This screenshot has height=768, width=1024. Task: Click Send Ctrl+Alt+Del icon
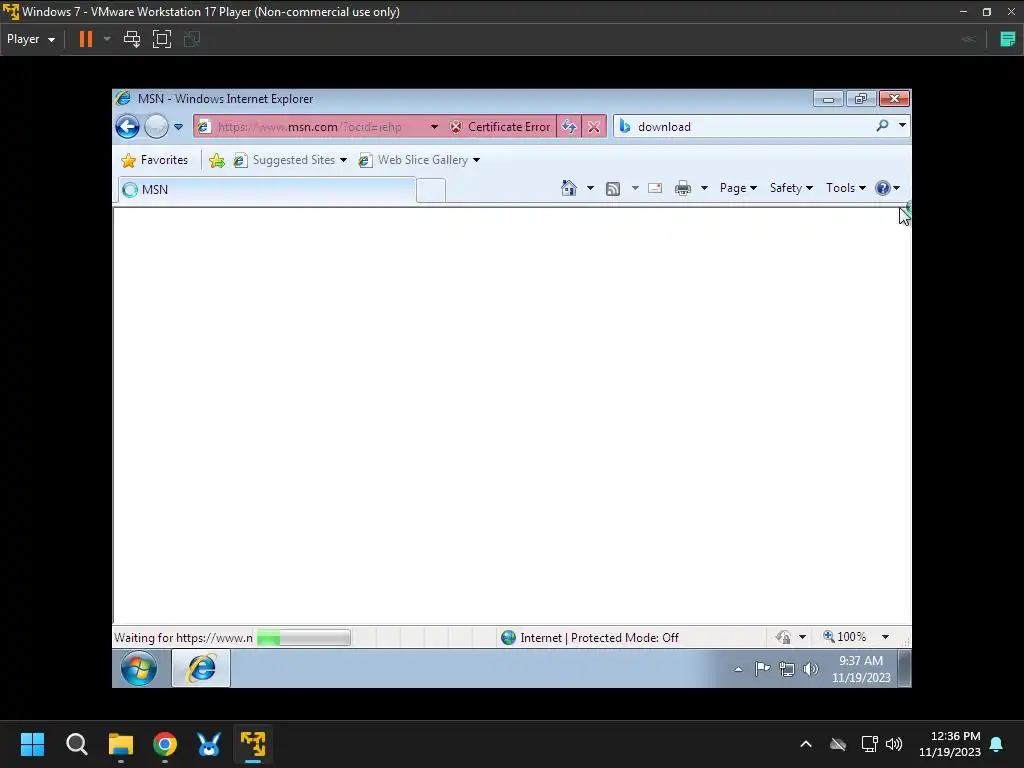(132, 39)
